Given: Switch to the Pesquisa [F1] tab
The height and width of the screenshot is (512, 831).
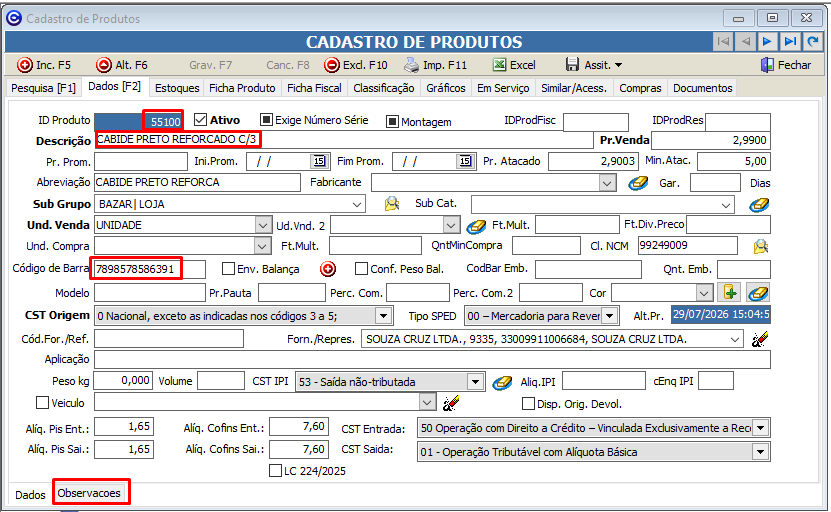Looking at the screenshot, I should coord(43,88).
